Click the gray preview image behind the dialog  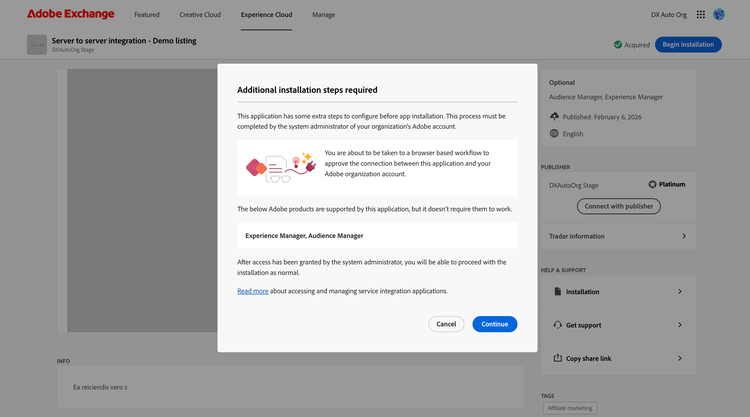click(x=142, y=200)
